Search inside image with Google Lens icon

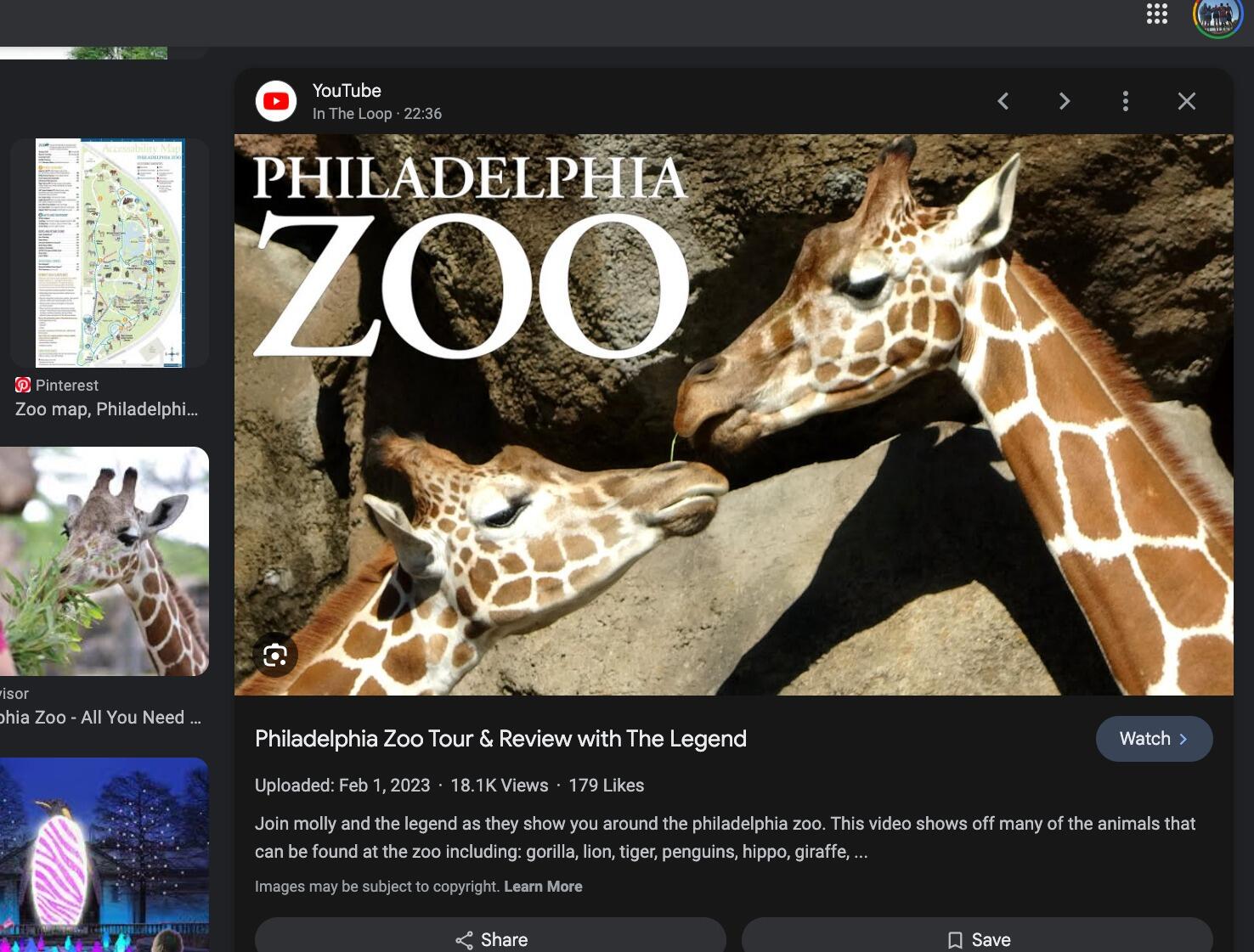(x=275, y=656)
